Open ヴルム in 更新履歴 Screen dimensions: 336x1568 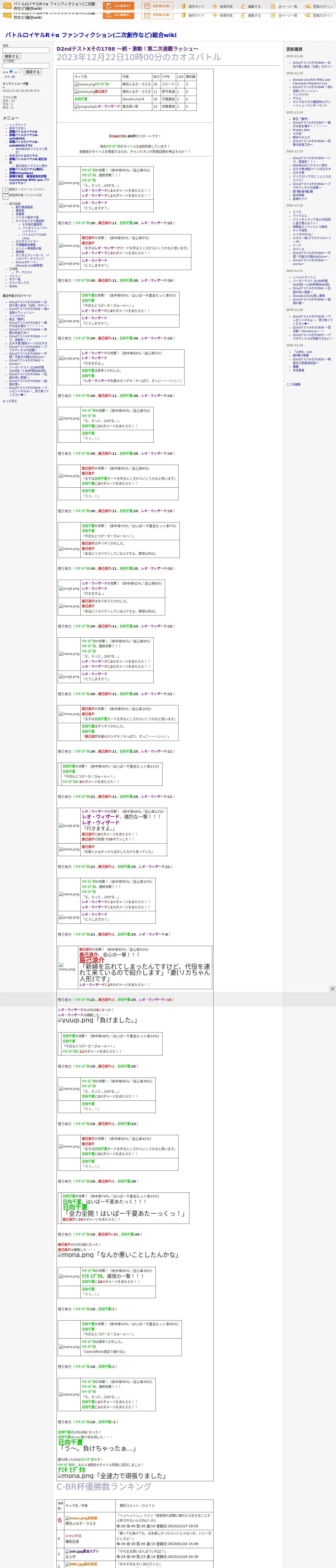click(x=297, y=98)
